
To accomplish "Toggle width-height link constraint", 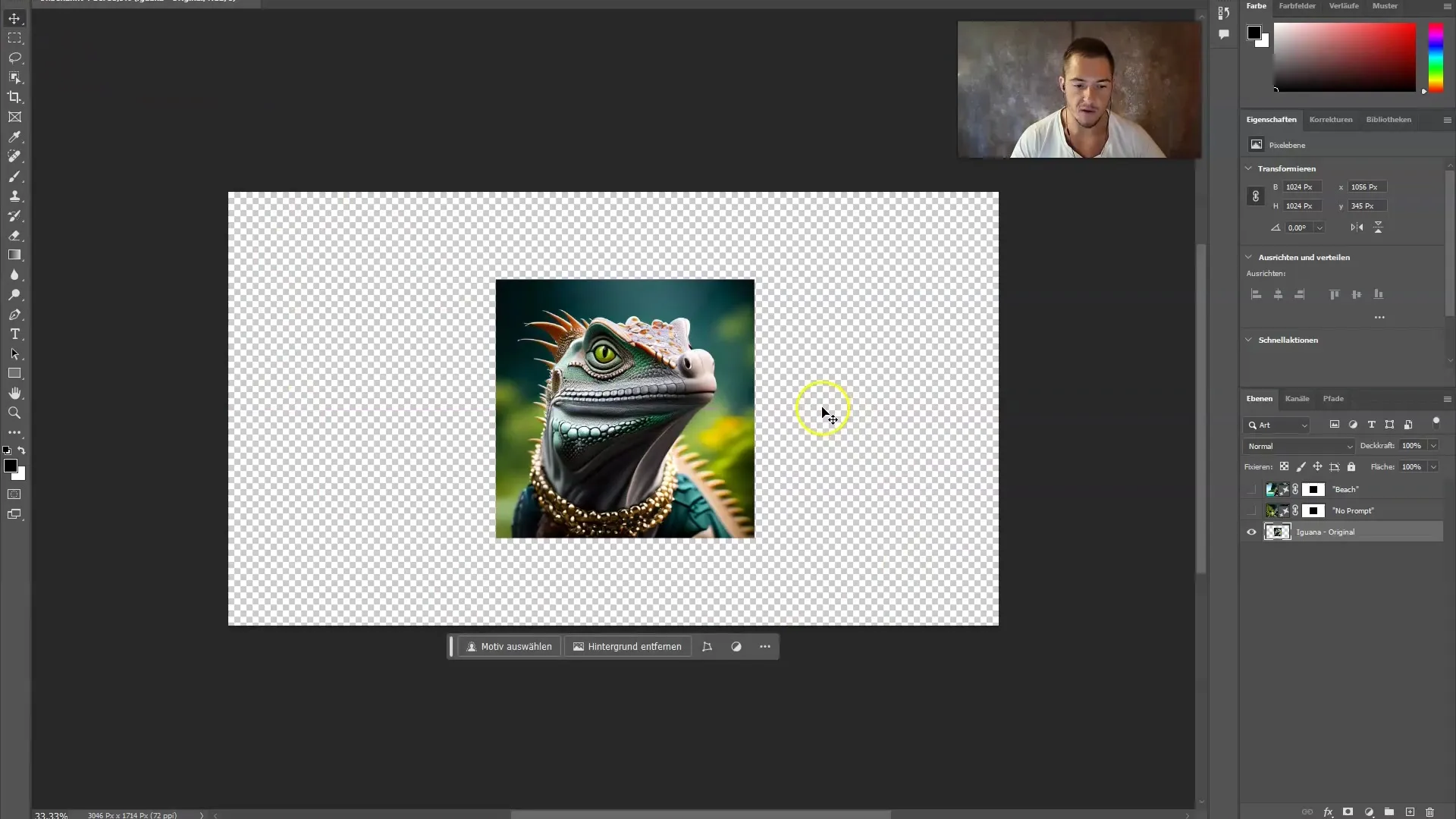I will (1255, 196).
